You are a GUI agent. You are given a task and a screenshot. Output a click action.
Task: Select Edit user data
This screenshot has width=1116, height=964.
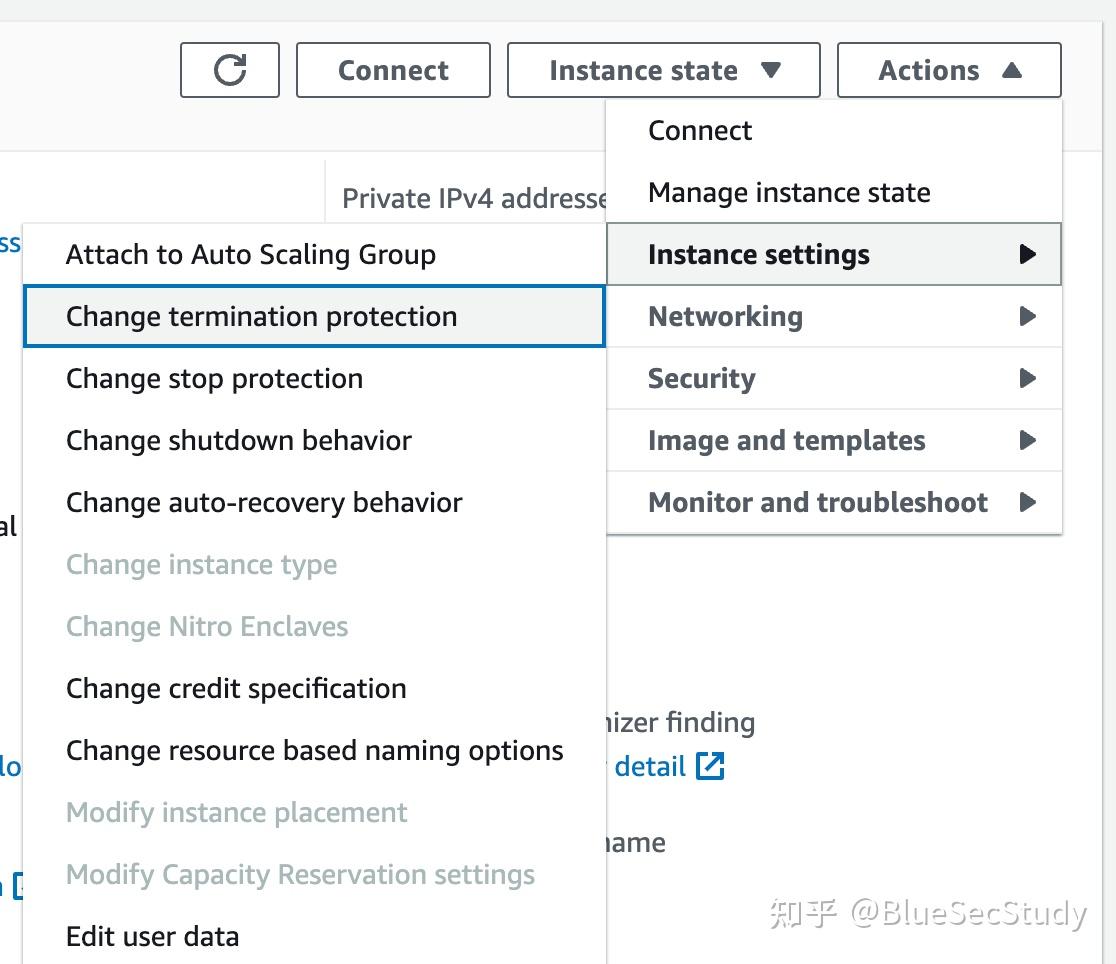tap(152, 937)
